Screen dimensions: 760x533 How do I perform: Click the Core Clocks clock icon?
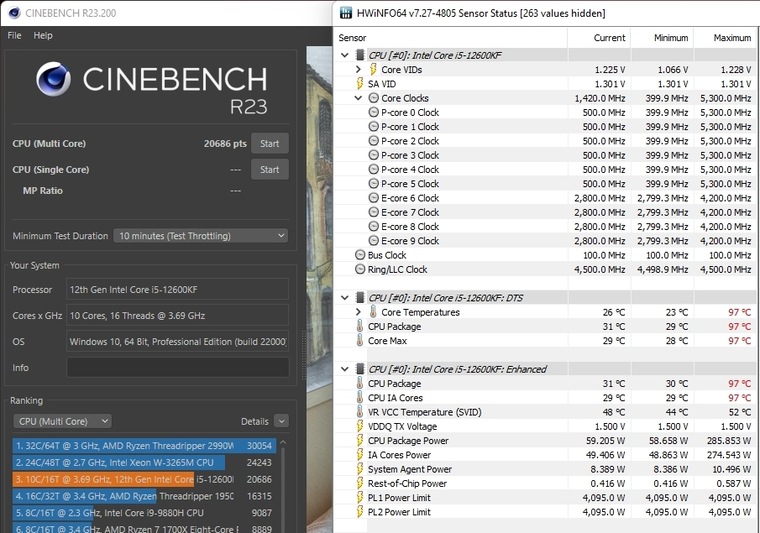point(374,98)
